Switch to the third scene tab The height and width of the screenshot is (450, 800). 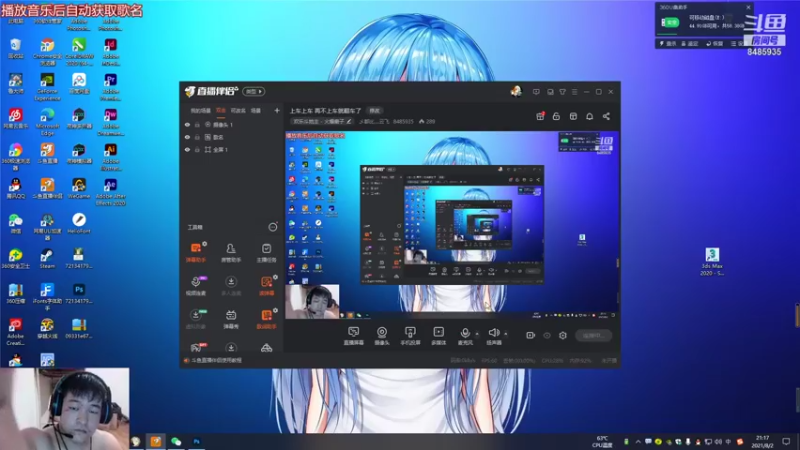238,111
